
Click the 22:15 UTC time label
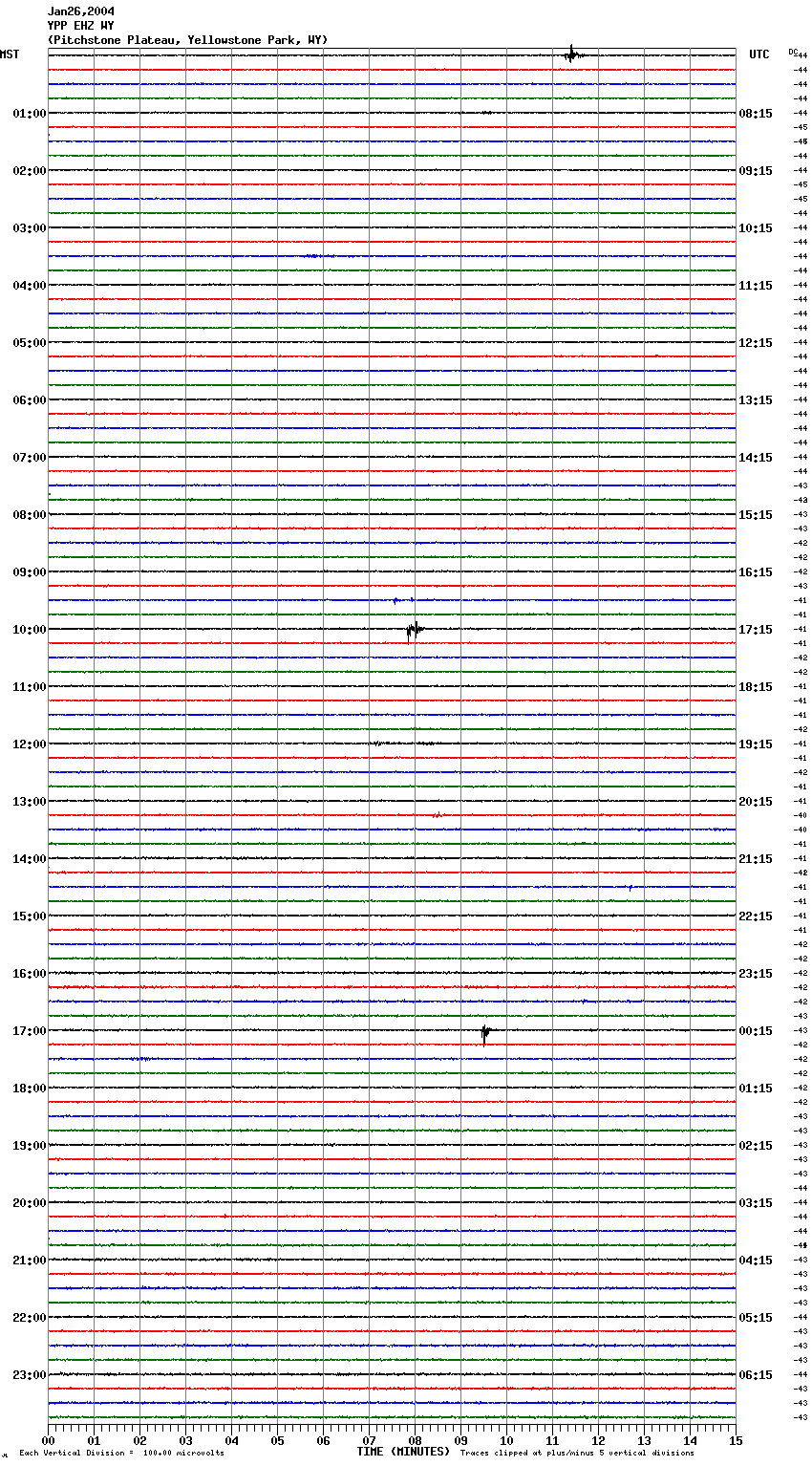(756, 916)
